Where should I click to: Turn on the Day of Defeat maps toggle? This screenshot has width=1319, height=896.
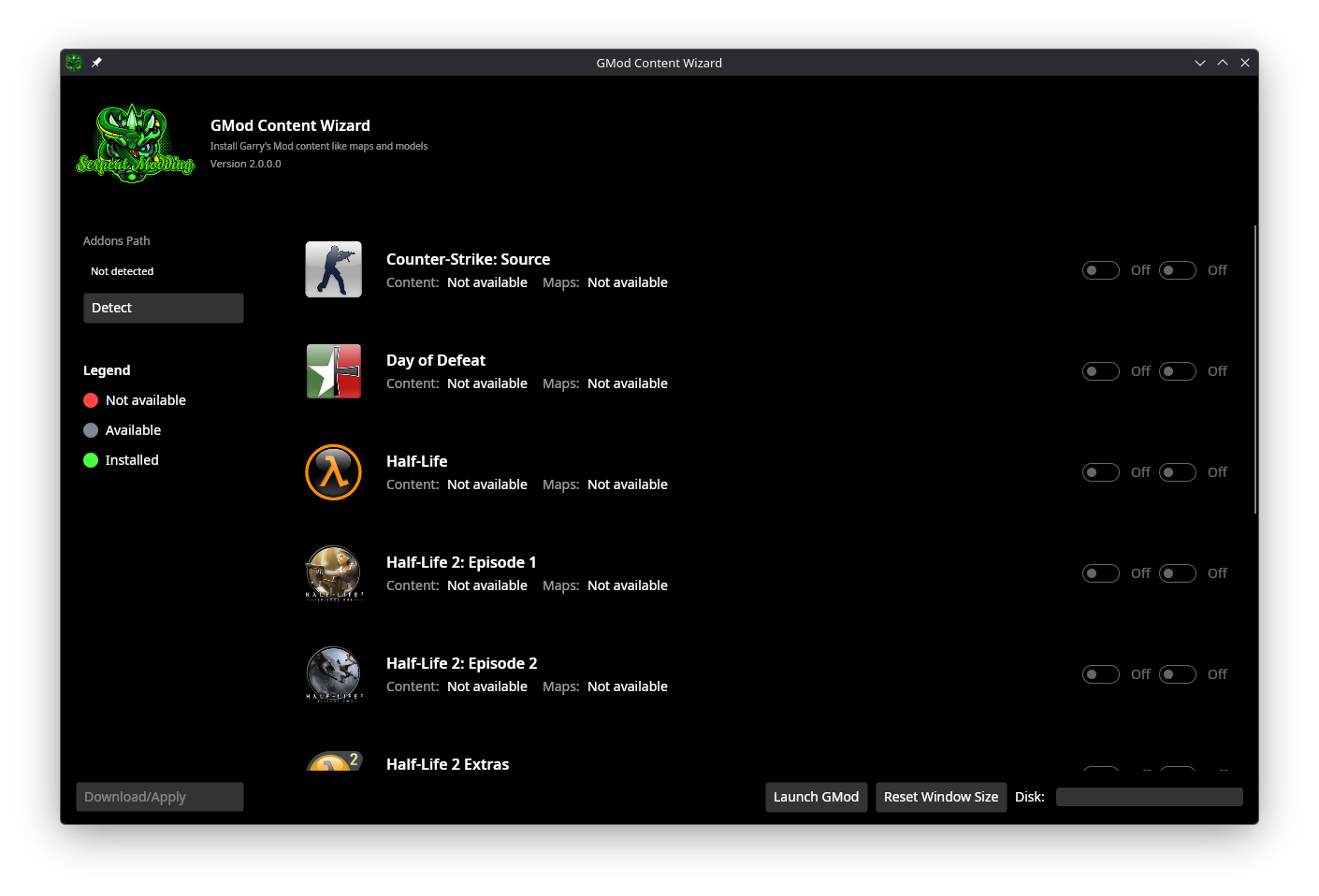pyautogui.click(x=1178, y=371)
